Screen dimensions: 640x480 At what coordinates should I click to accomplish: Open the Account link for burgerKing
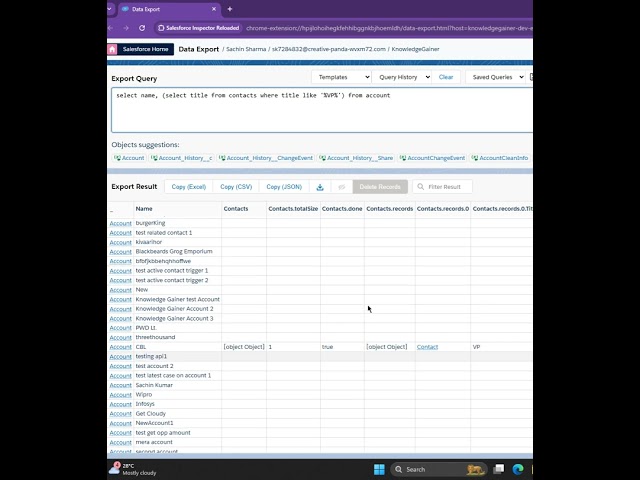[x=120, y=223]
